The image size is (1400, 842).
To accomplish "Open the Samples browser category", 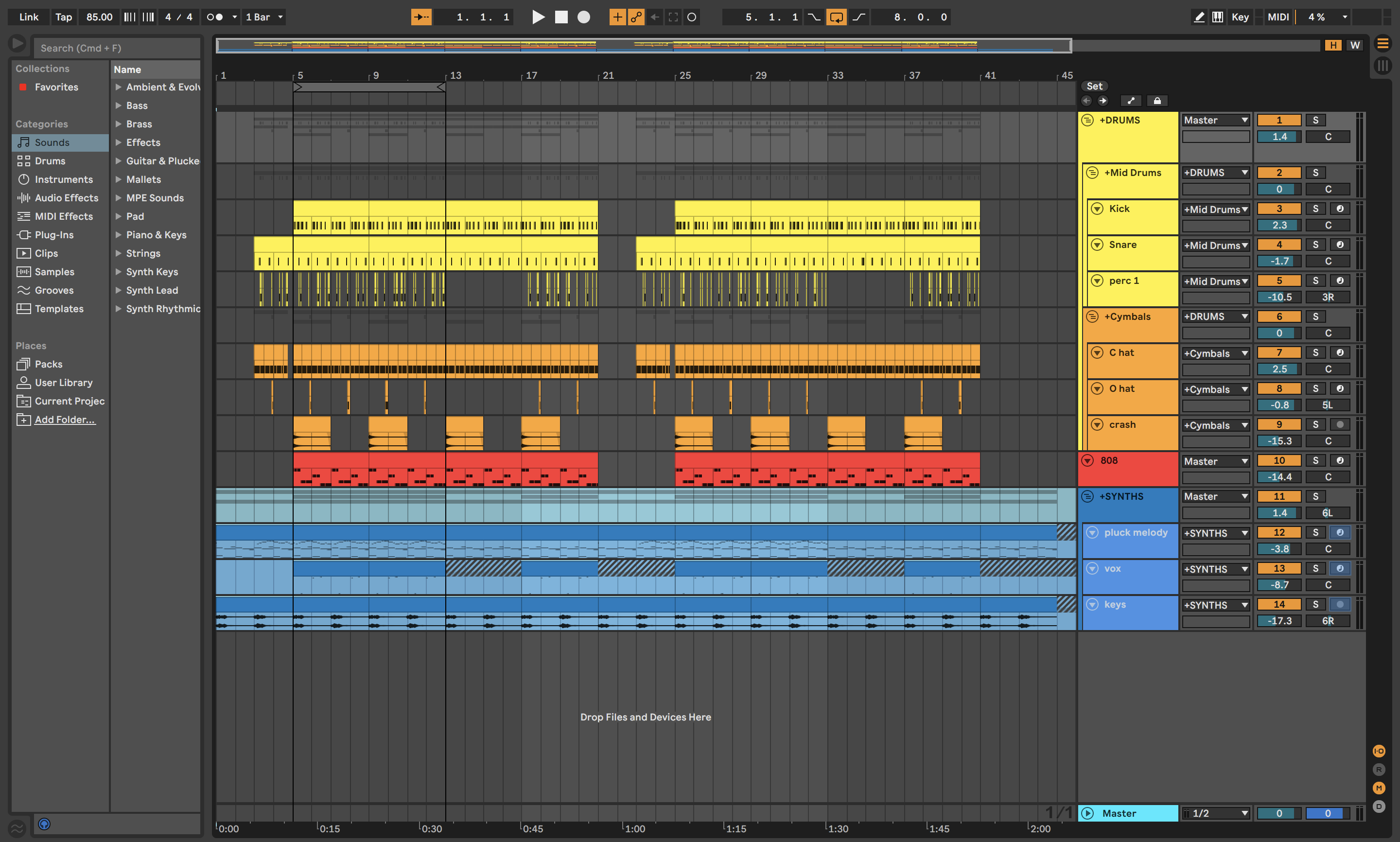I will [54, 272].
